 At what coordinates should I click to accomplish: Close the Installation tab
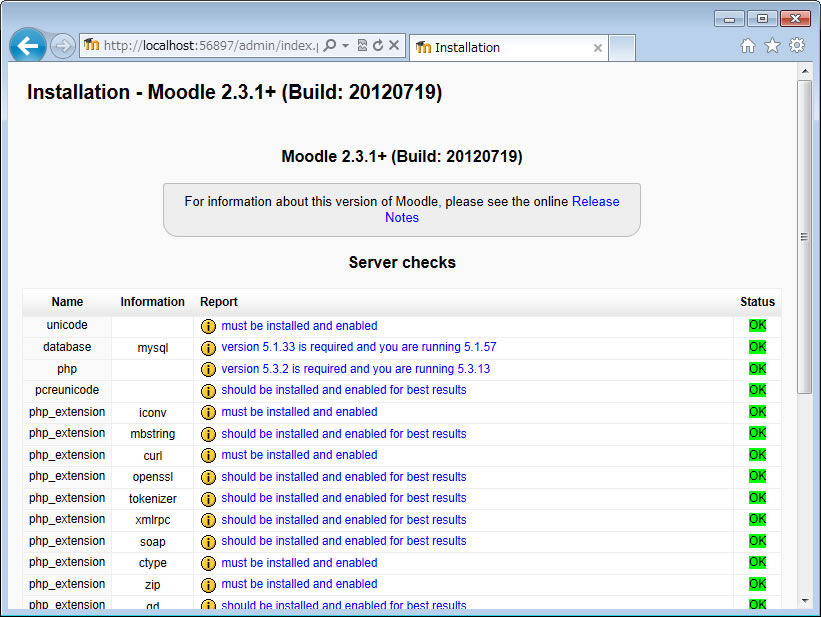coord(598,47)
